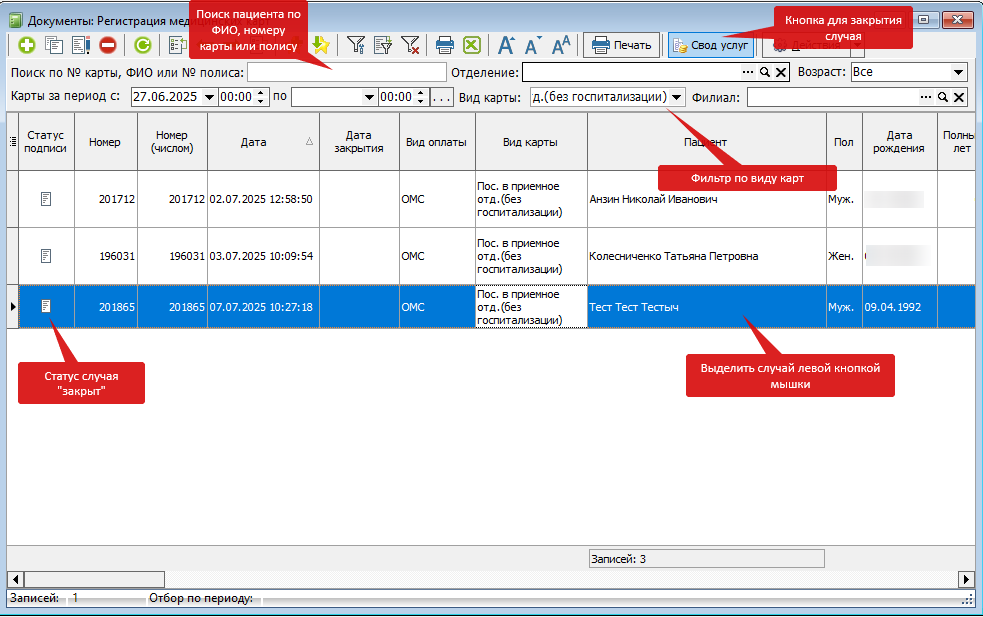Click card number 196031 cell
Viewport: 983px width, 617px height.
[x=105, y=256]
